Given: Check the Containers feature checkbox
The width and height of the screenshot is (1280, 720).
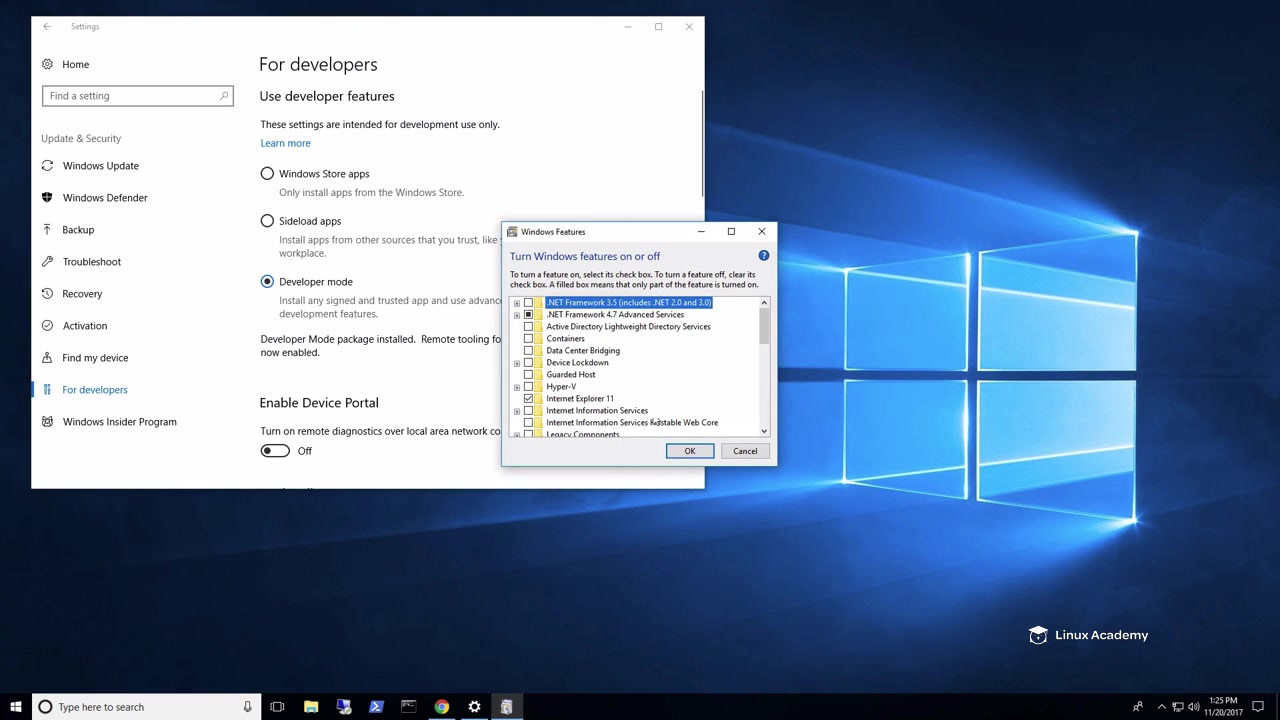Looking at the screenshot, I should [x=528, y=339].
